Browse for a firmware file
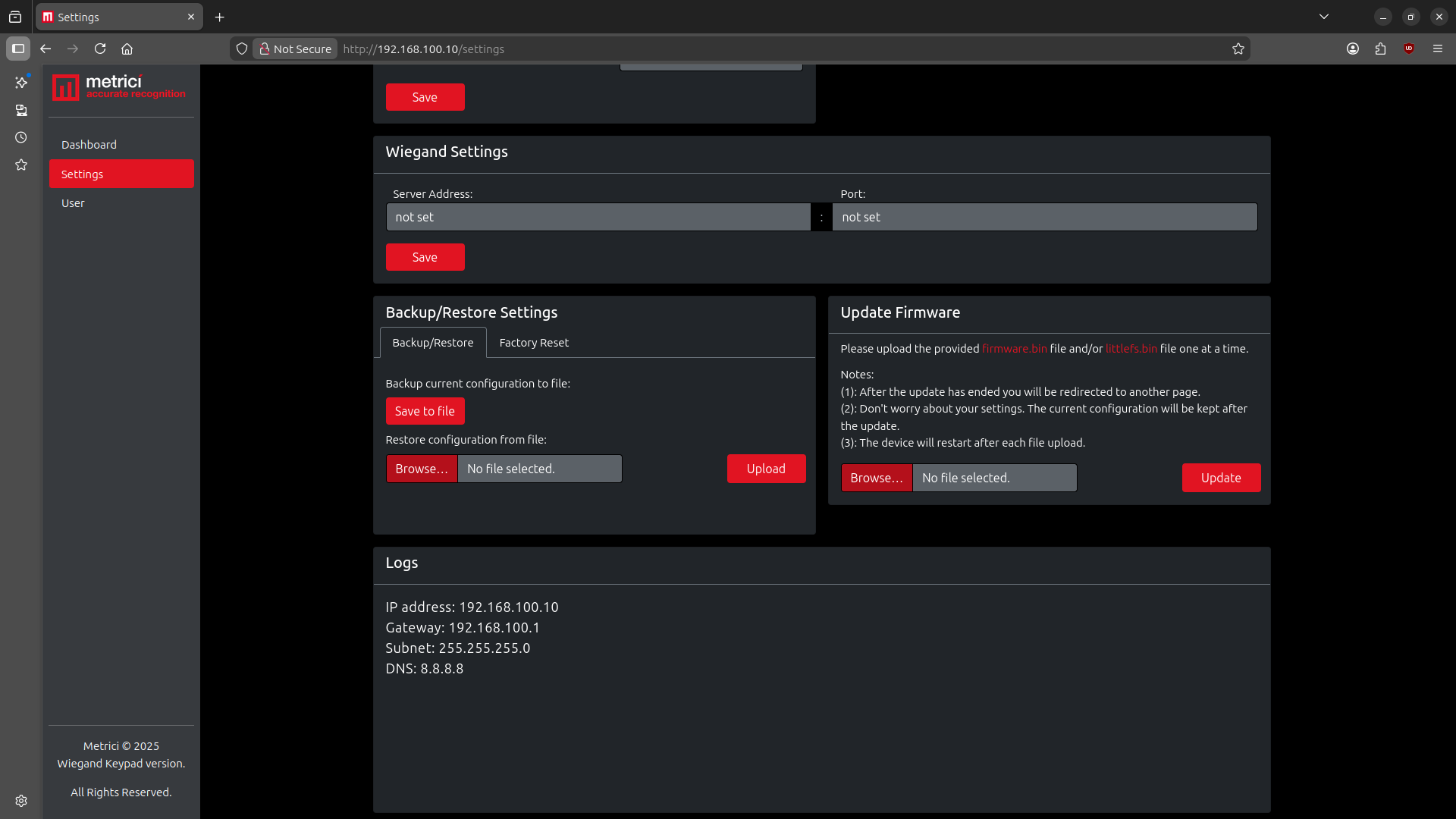 click(x=877, y=478)
